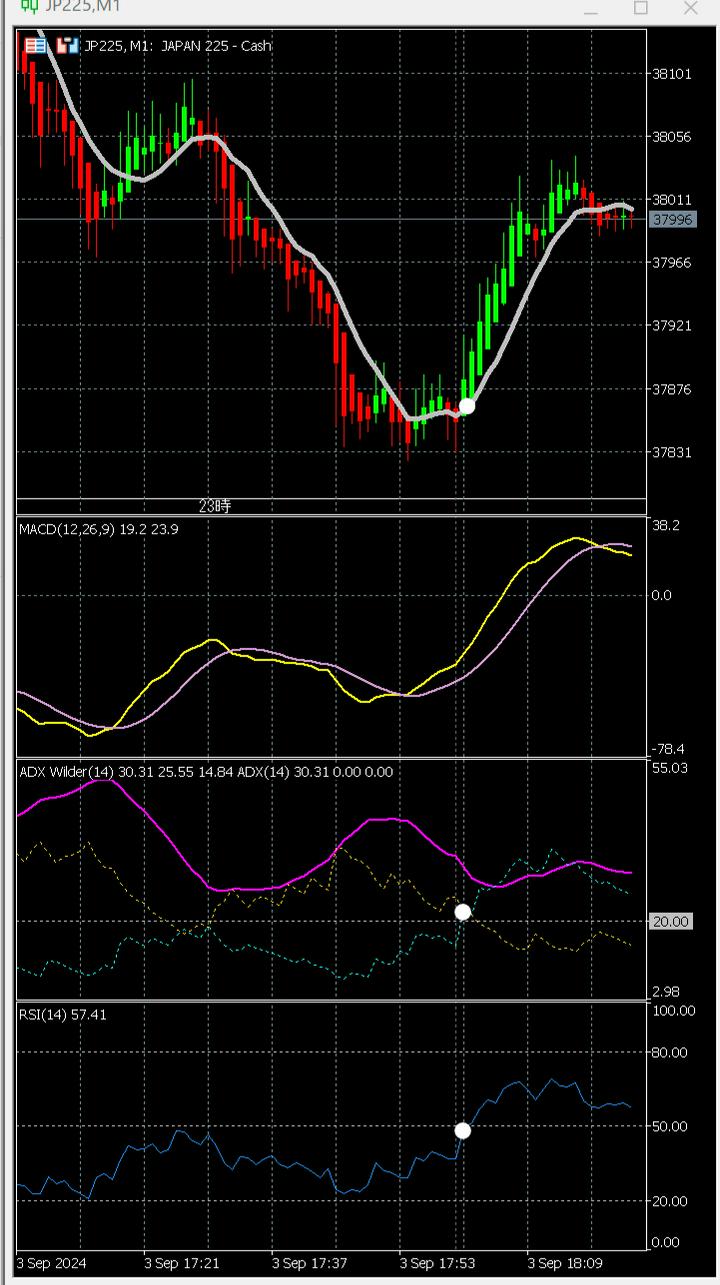Click the 3 Sep 17:21 time label
The height and width of the screenshot is (1285, 720).
coord(181,1263)
